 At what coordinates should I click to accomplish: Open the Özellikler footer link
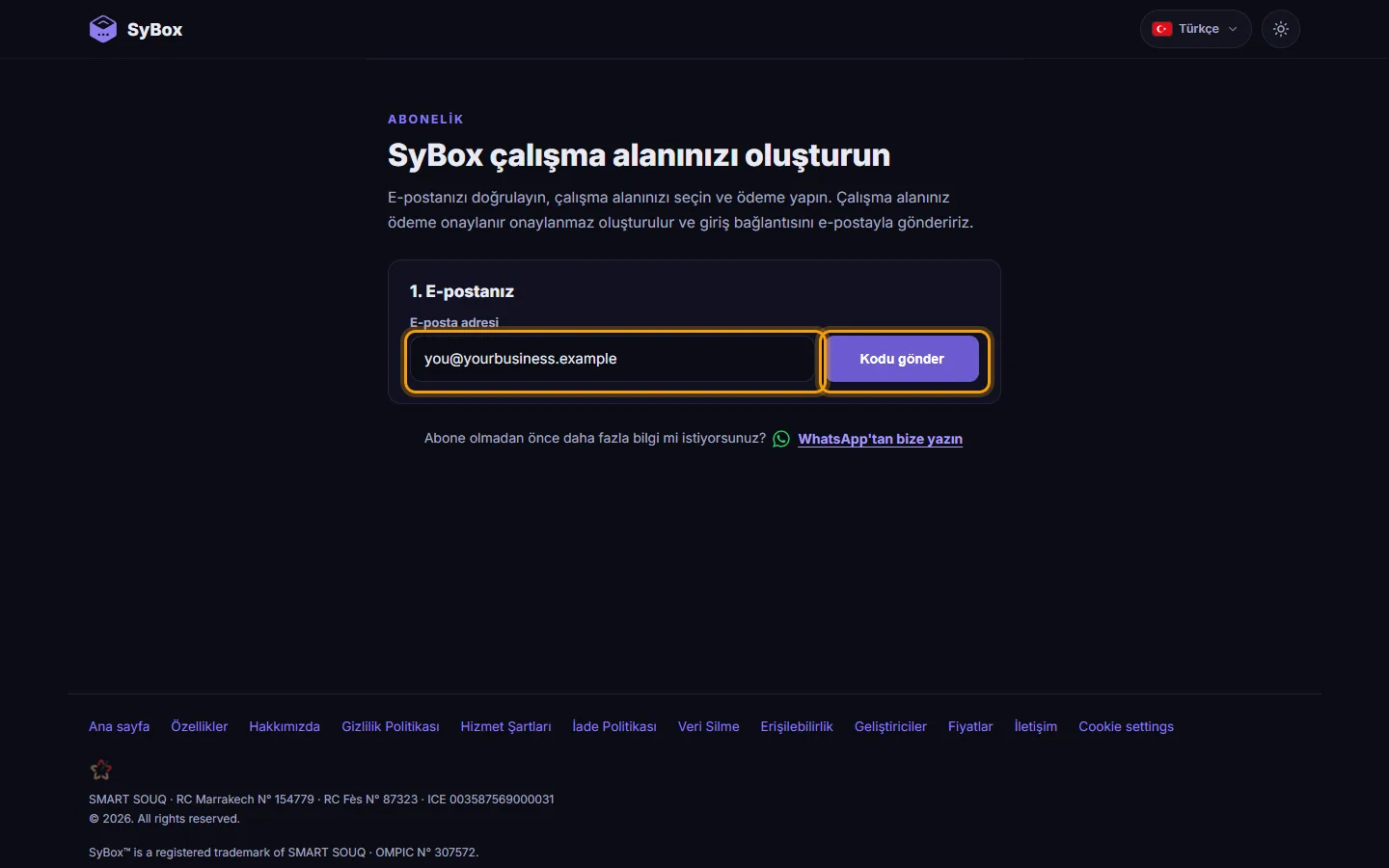[x=200, y=726]
